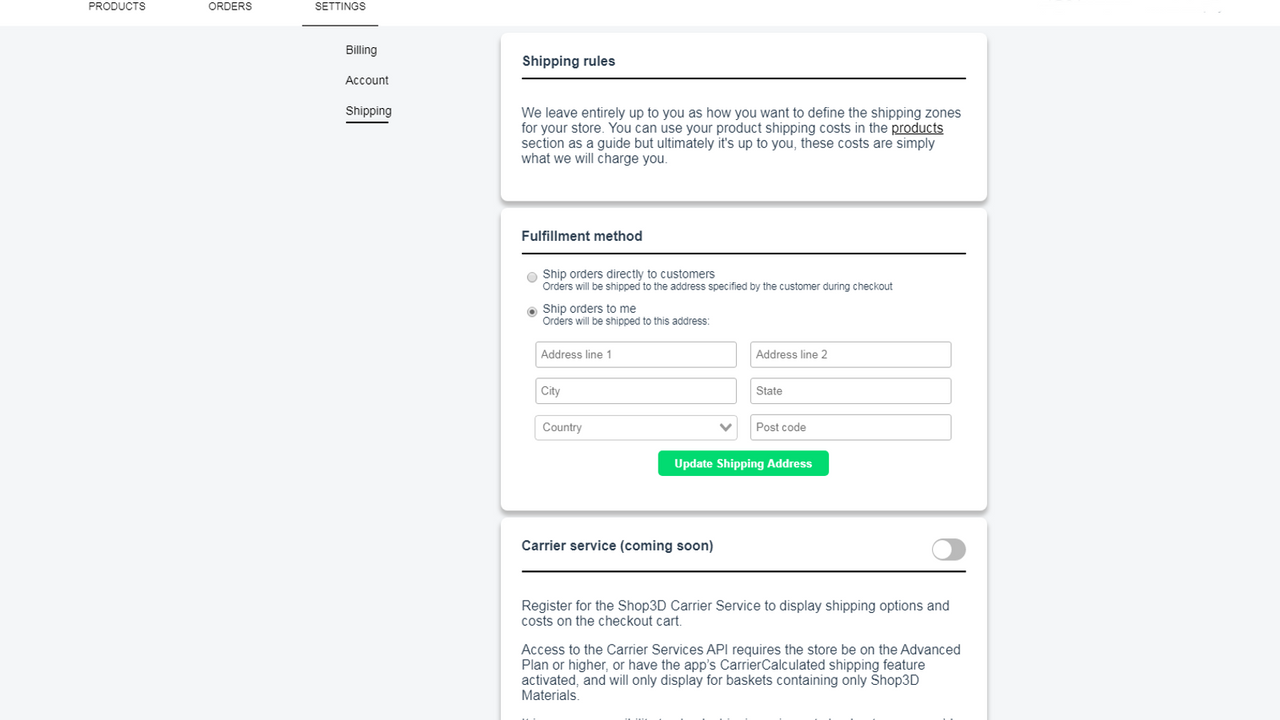The image size is (1280, 720).
Task: Switch to the ORDERS tab
Action: (x=230, y=6)
